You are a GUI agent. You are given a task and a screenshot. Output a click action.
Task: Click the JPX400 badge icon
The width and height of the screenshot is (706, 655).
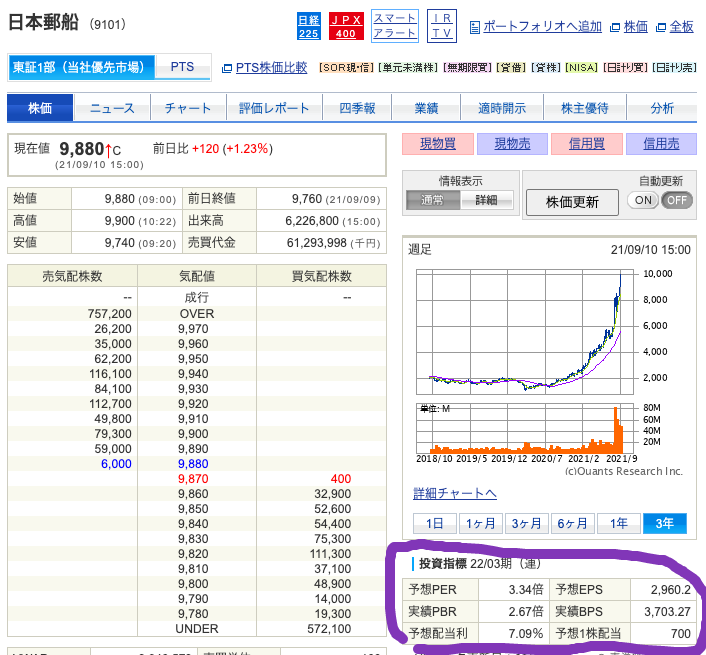(x=346, y=26)
